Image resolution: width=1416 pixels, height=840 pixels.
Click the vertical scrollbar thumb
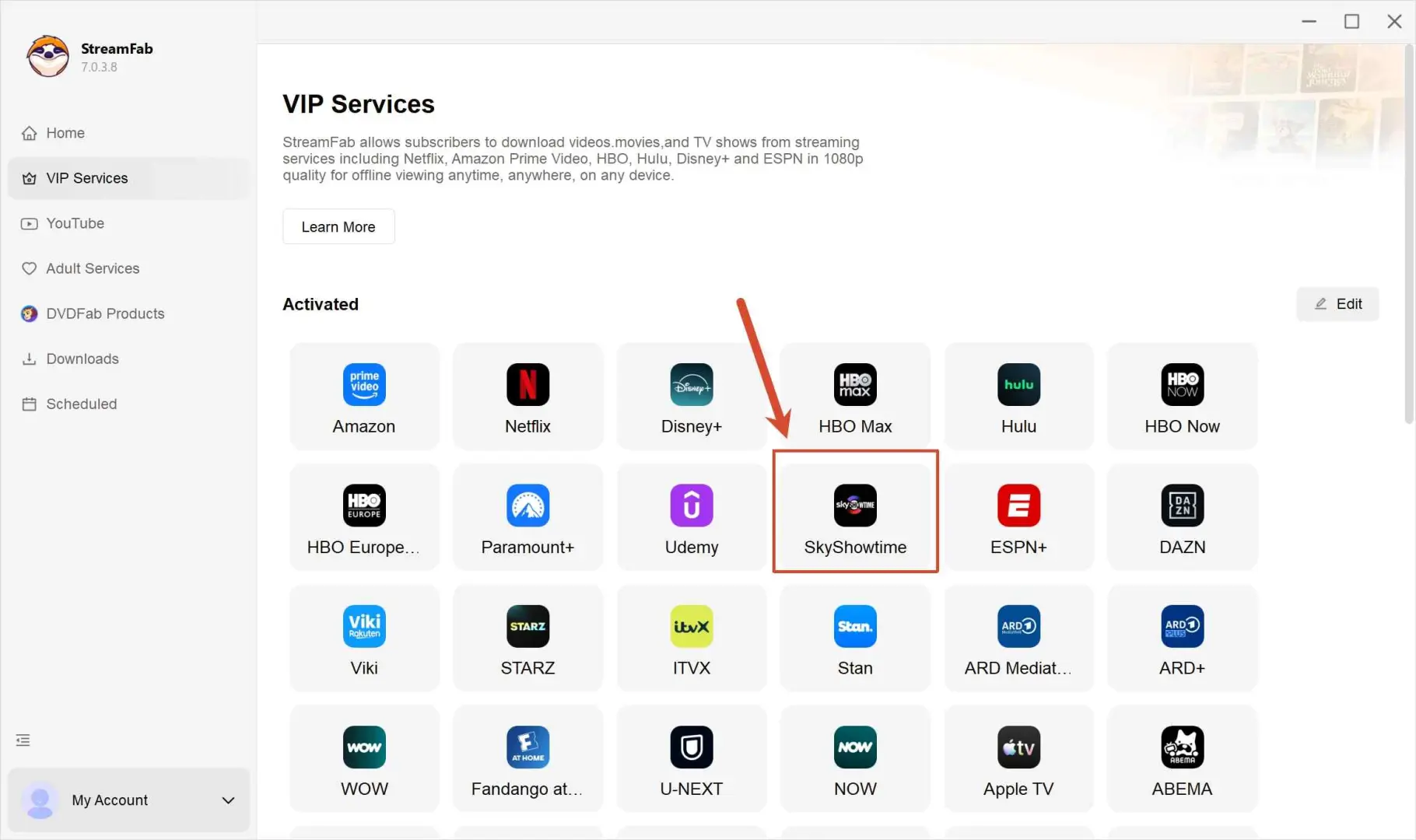[1409, 233]
